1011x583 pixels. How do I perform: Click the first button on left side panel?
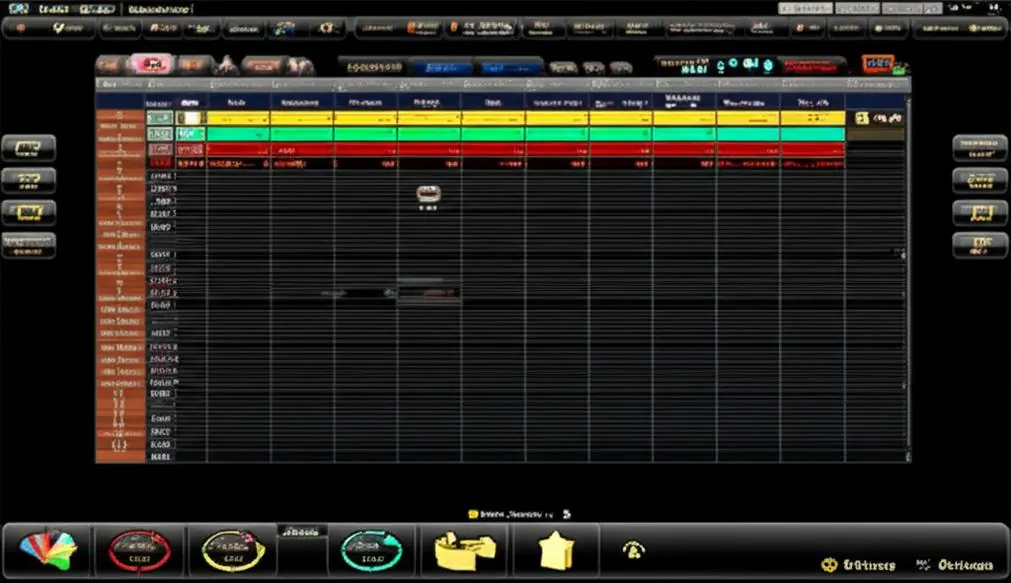tap(28, 148)
